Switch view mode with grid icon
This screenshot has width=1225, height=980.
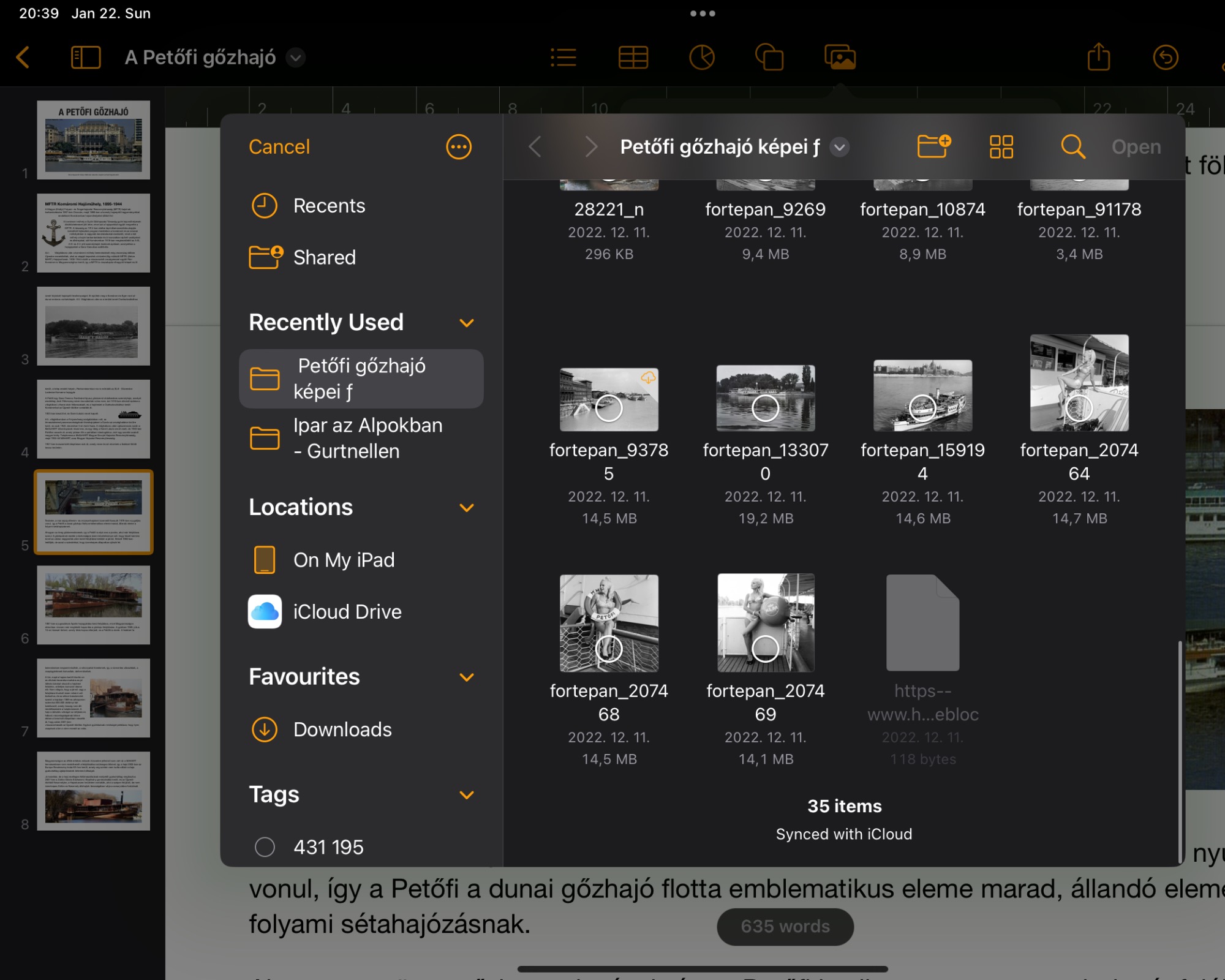[1001, 147]
